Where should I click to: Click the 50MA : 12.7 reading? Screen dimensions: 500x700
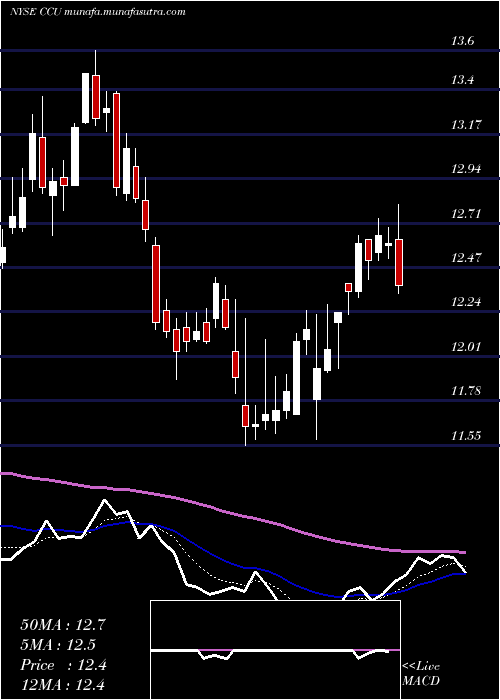point(62,625)
